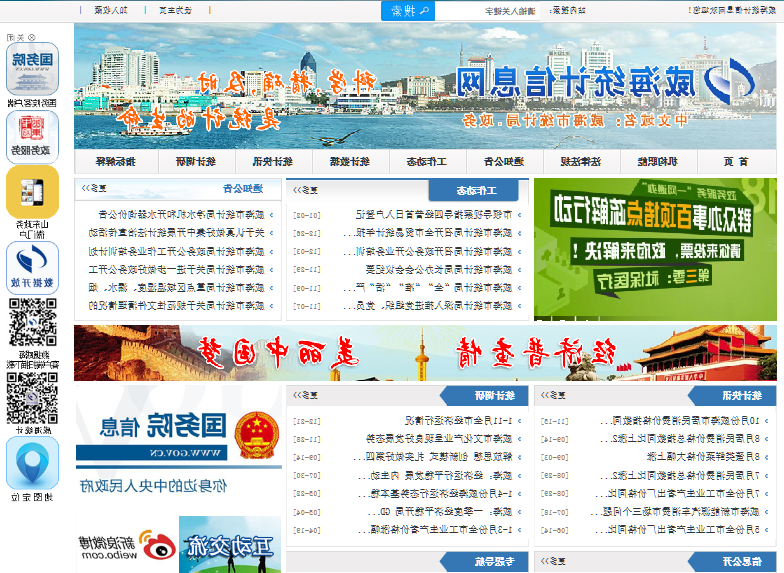This screenshot has width=784, height=573.
Task: Open the 政务服务 sidebar icon
Action: (32, 137)
